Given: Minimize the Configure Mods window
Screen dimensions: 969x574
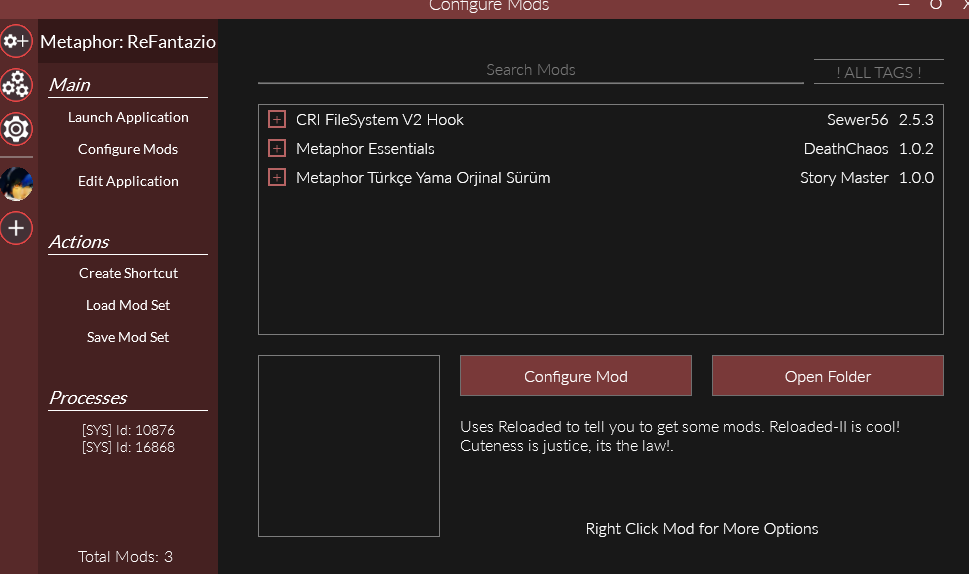Looking at the screenshot, I should [x=903, y=5].
